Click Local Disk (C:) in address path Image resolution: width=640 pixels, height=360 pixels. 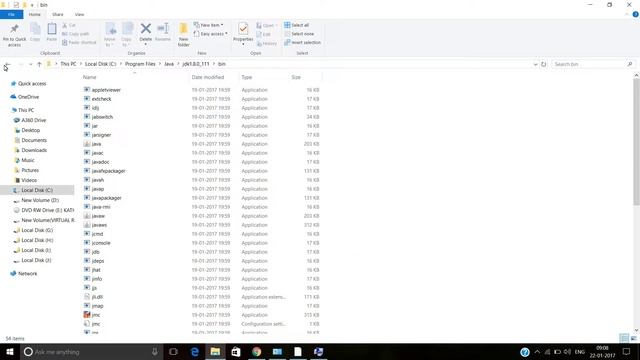click(100, 64)
